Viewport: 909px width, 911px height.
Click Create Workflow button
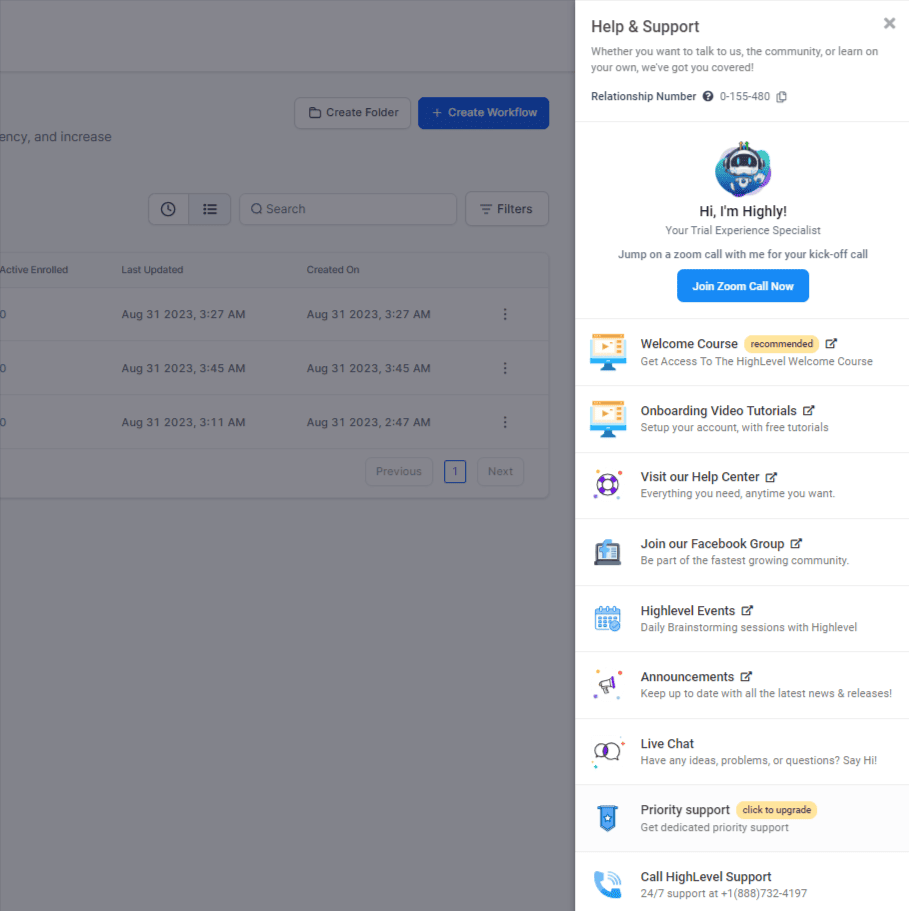pos(483,113)
